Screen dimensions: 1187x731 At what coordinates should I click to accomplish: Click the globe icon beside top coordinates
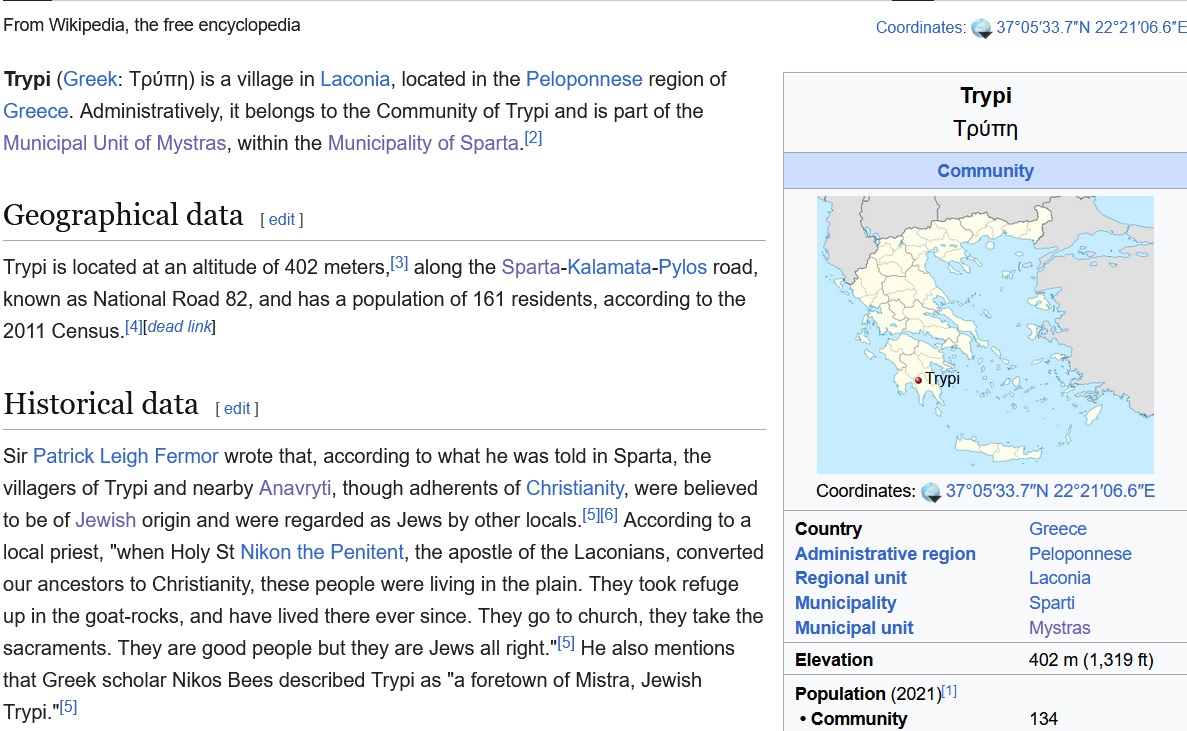[x=982, y=28]
